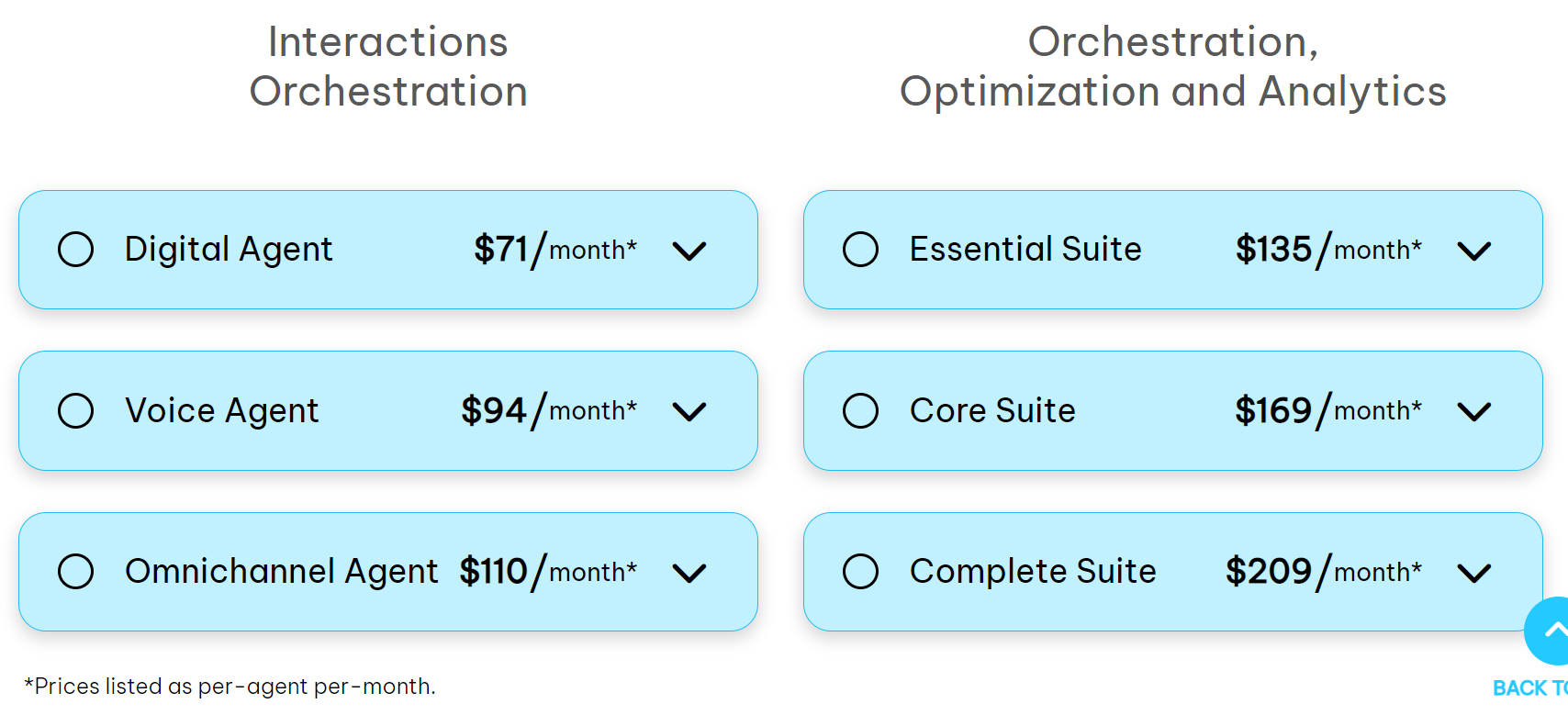
Task: Expand the Complete Suite plan chevron
Action: point(1473,573)
